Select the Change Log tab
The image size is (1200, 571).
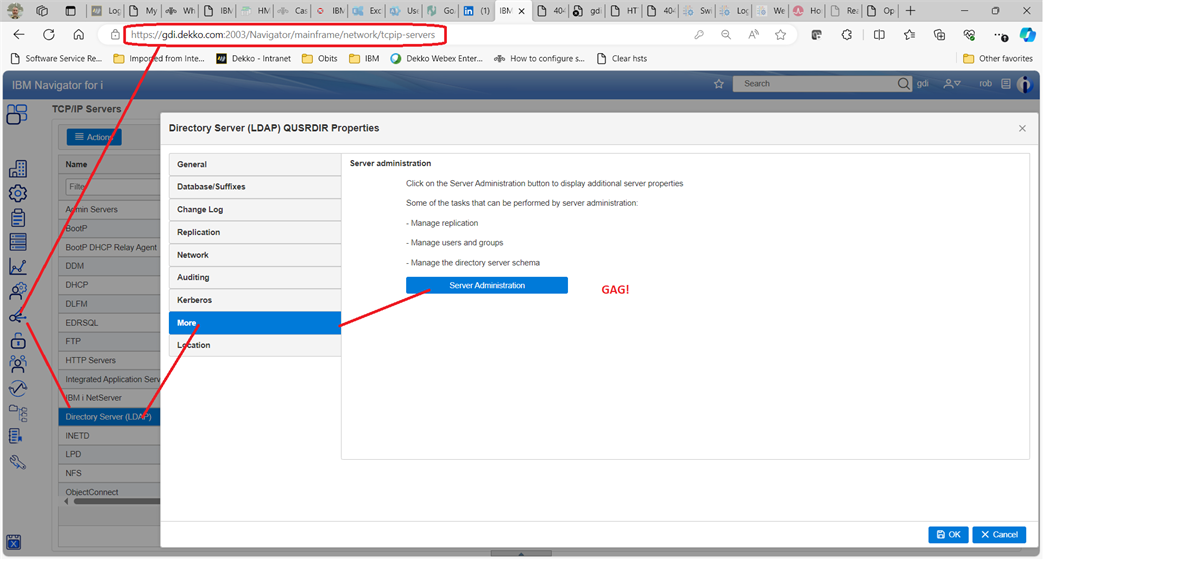click(255, 210)
